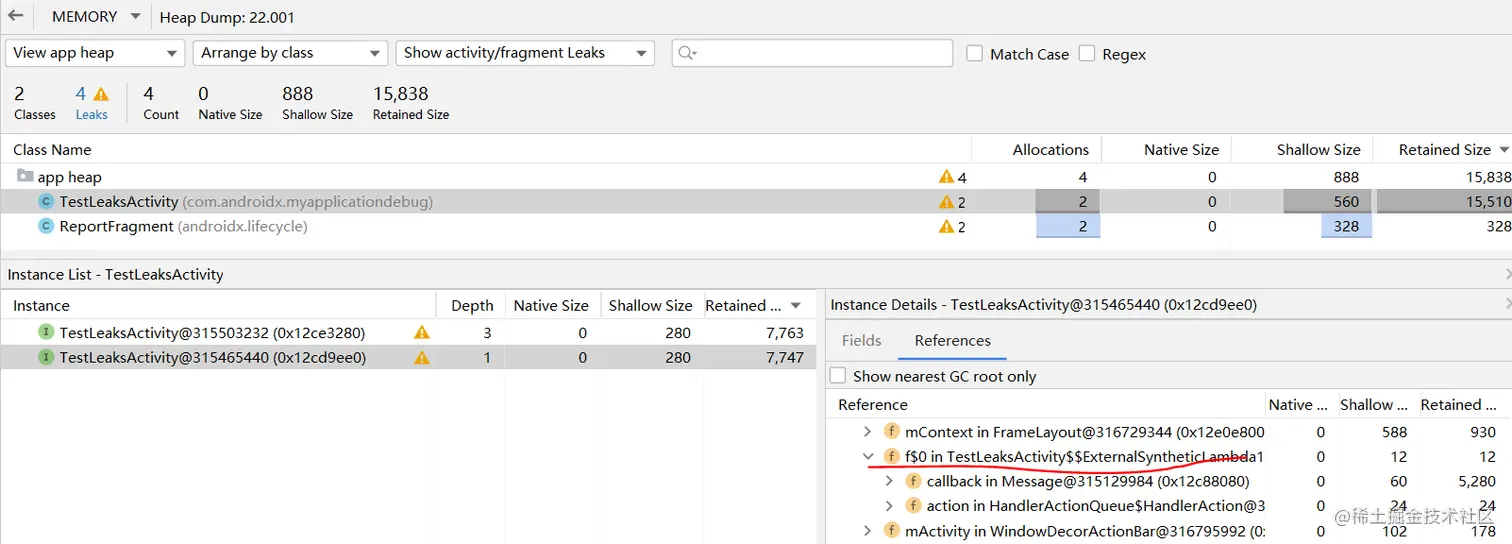Open the View app heap dropdown

95,53
